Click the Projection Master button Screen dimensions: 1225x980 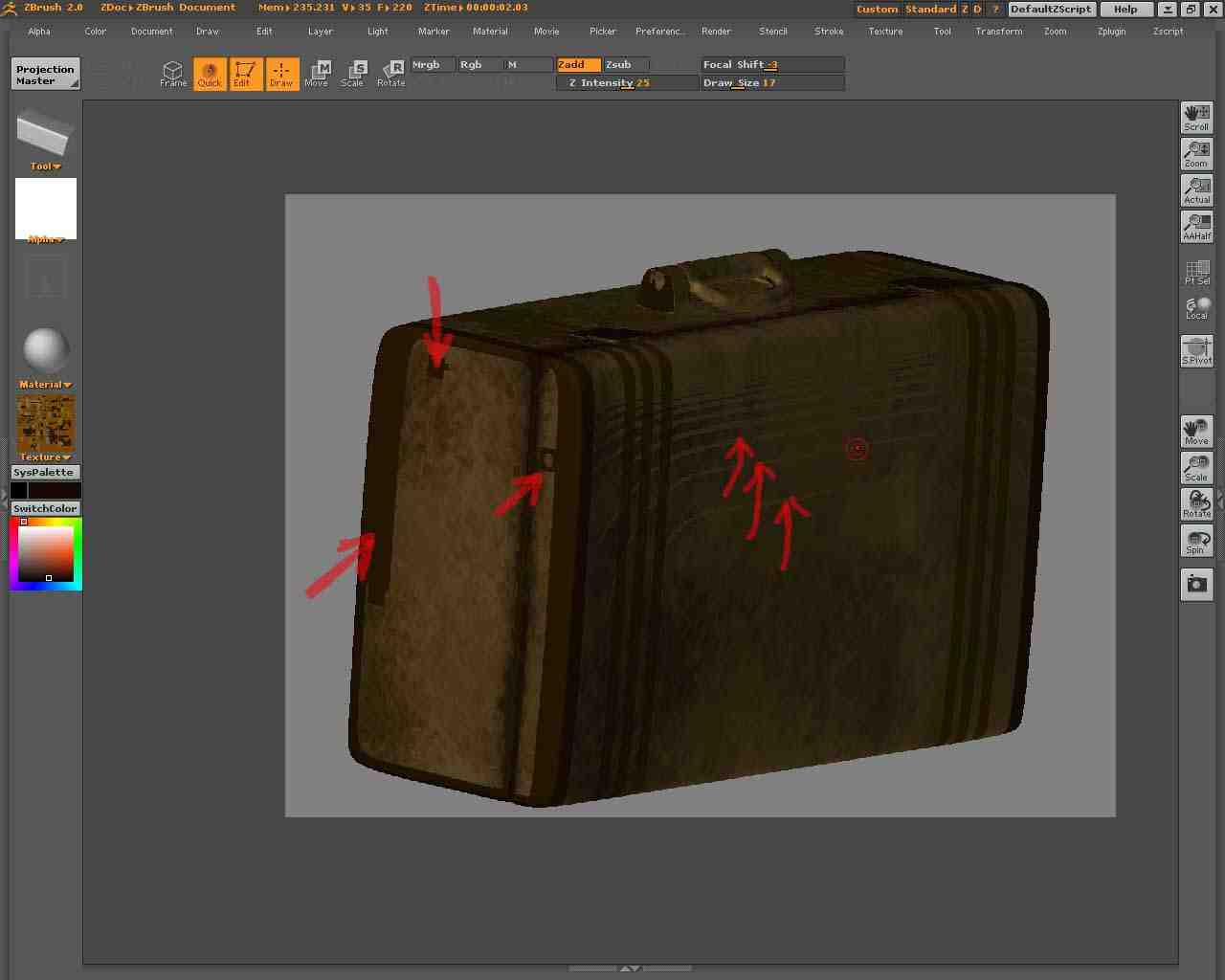coord(45,75)
